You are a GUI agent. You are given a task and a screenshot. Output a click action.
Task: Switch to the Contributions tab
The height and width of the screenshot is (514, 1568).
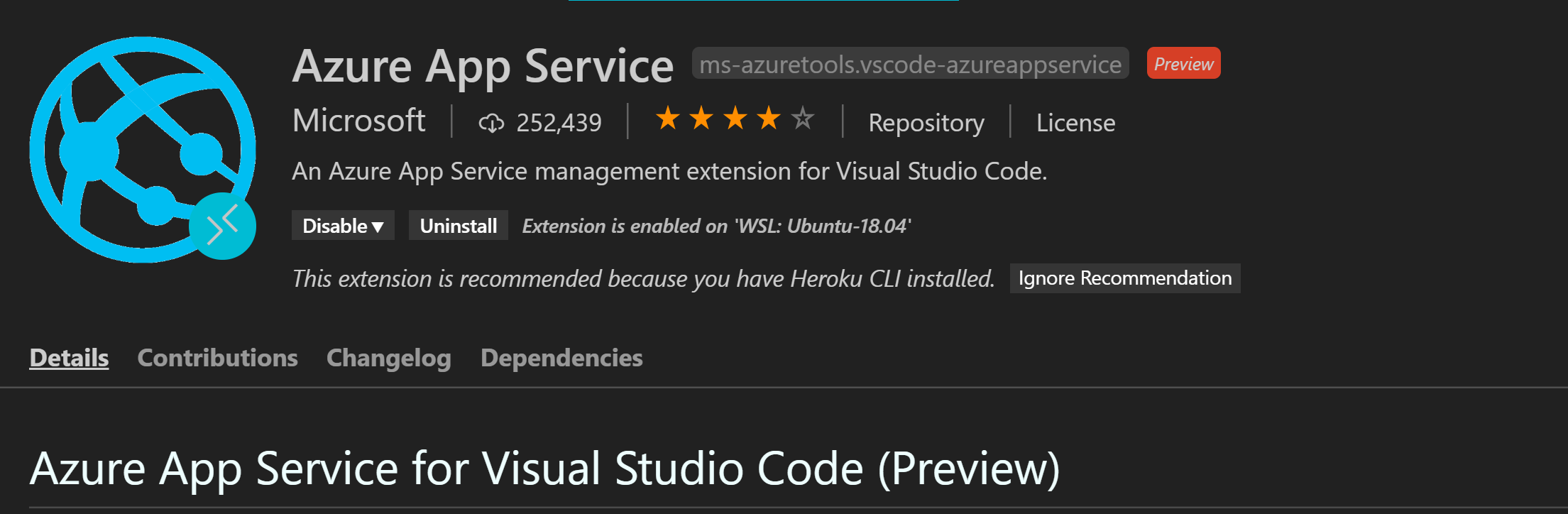point(217,358)
